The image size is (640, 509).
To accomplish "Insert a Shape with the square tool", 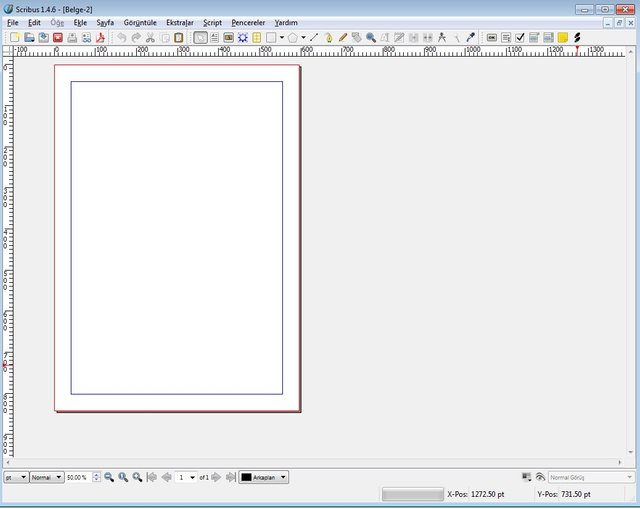I will 271,38.
